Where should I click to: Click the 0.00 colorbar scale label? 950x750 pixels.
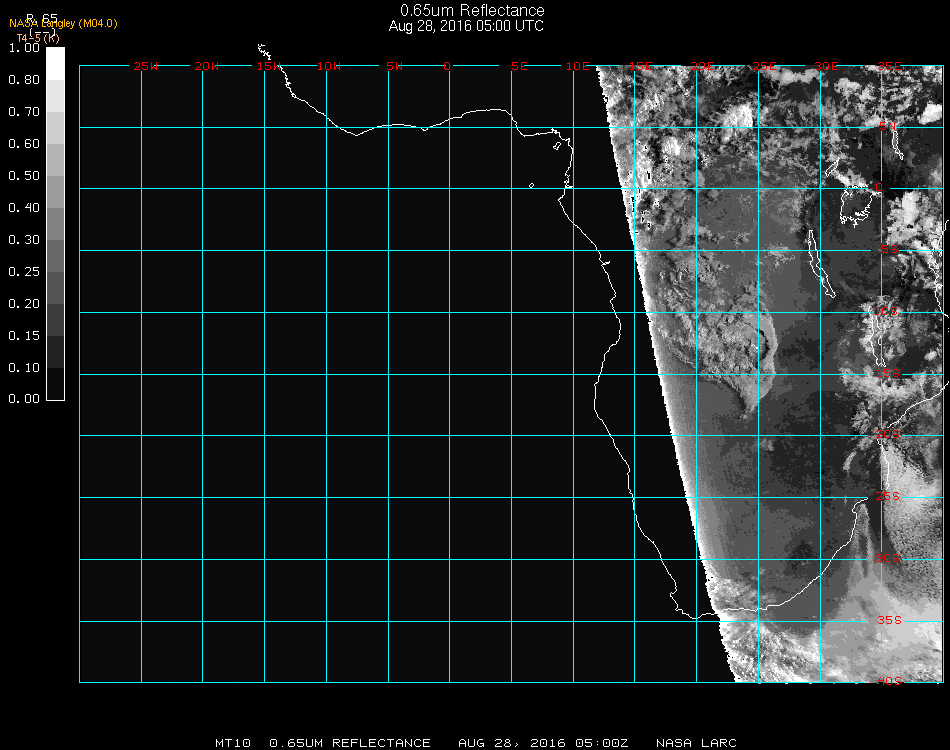point(23,399)
